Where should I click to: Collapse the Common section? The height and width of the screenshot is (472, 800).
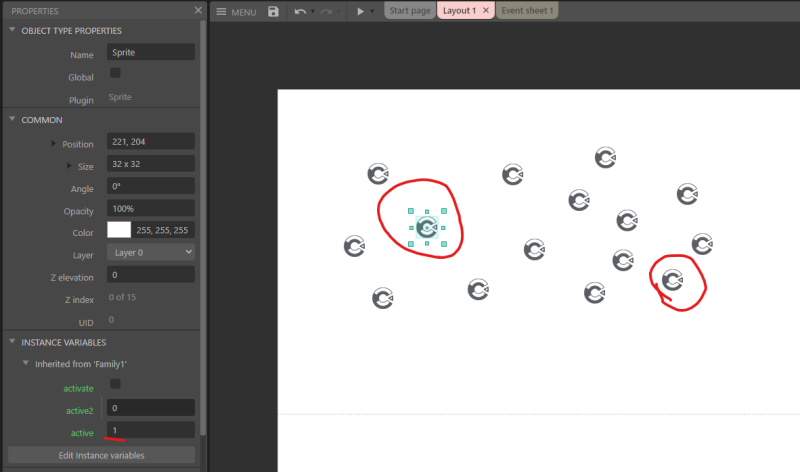(12, 119)
